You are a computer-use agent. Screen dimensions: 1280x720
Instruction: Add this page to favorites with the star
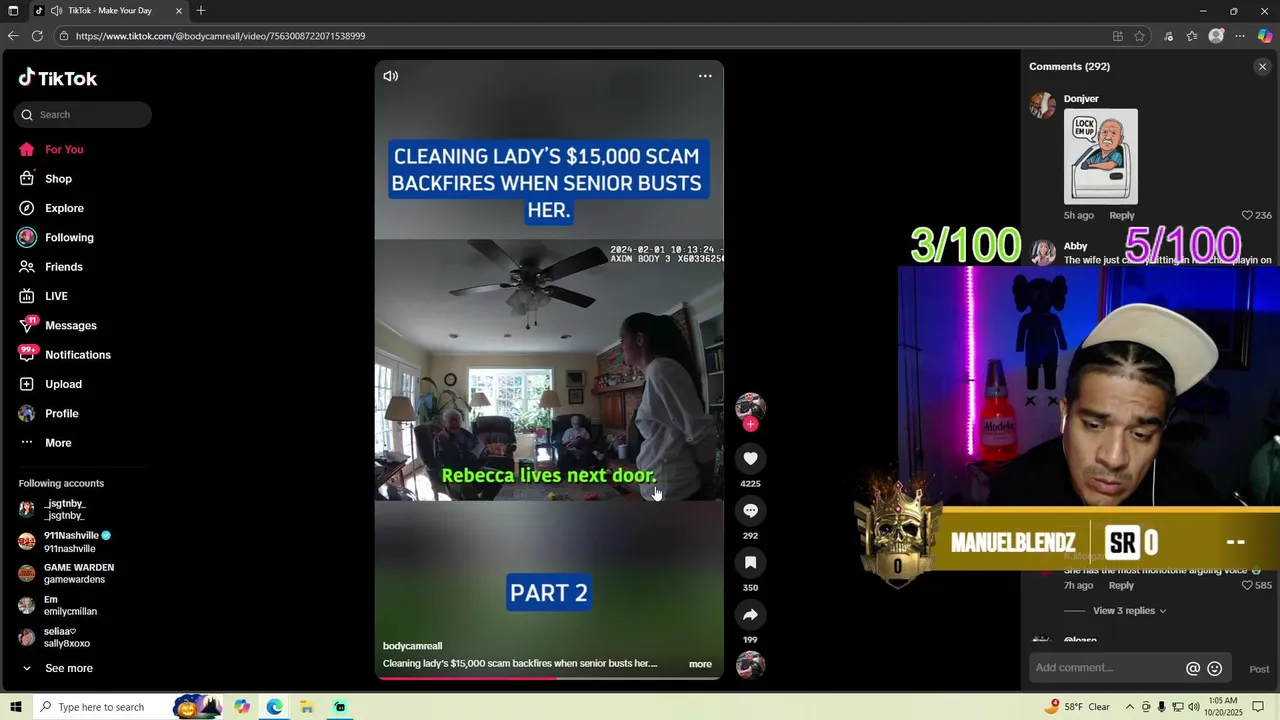tap(1139, 36)
